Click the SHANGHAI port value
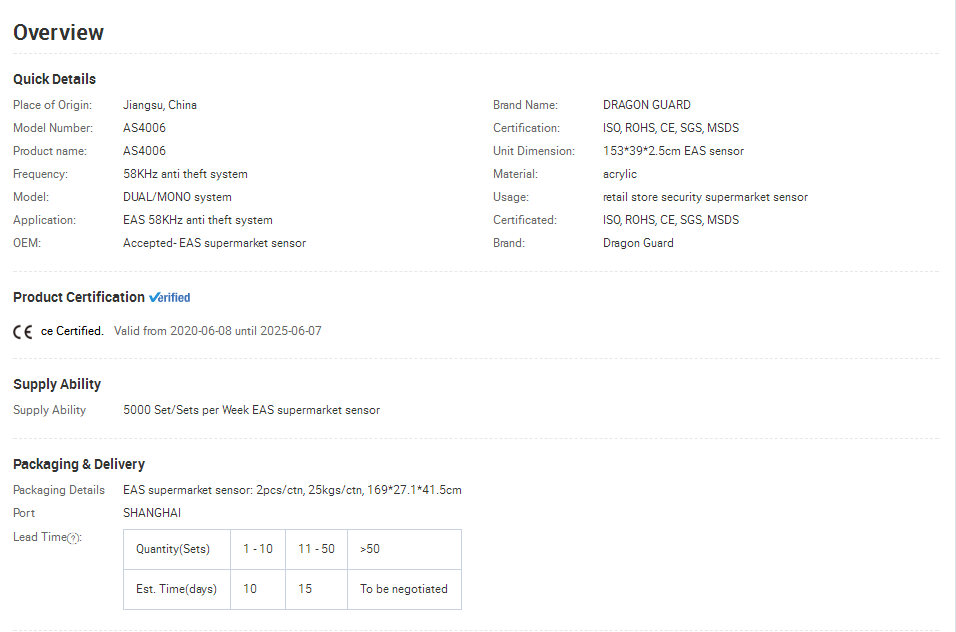This screenshot has width=956, height=632. [x=152, y=513]
